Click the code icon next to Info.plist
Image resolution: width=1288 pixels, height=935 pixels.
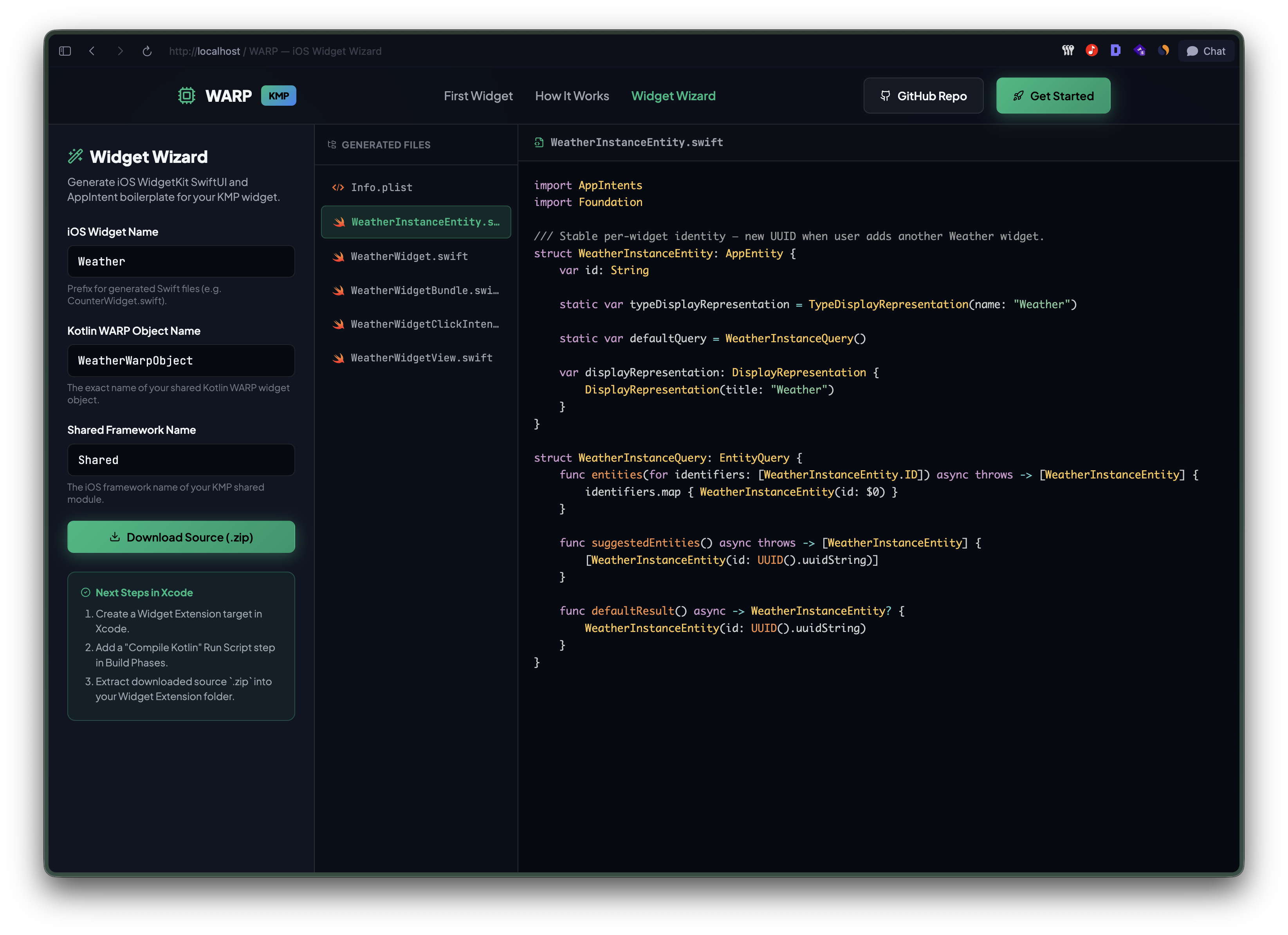click(338, 188)
